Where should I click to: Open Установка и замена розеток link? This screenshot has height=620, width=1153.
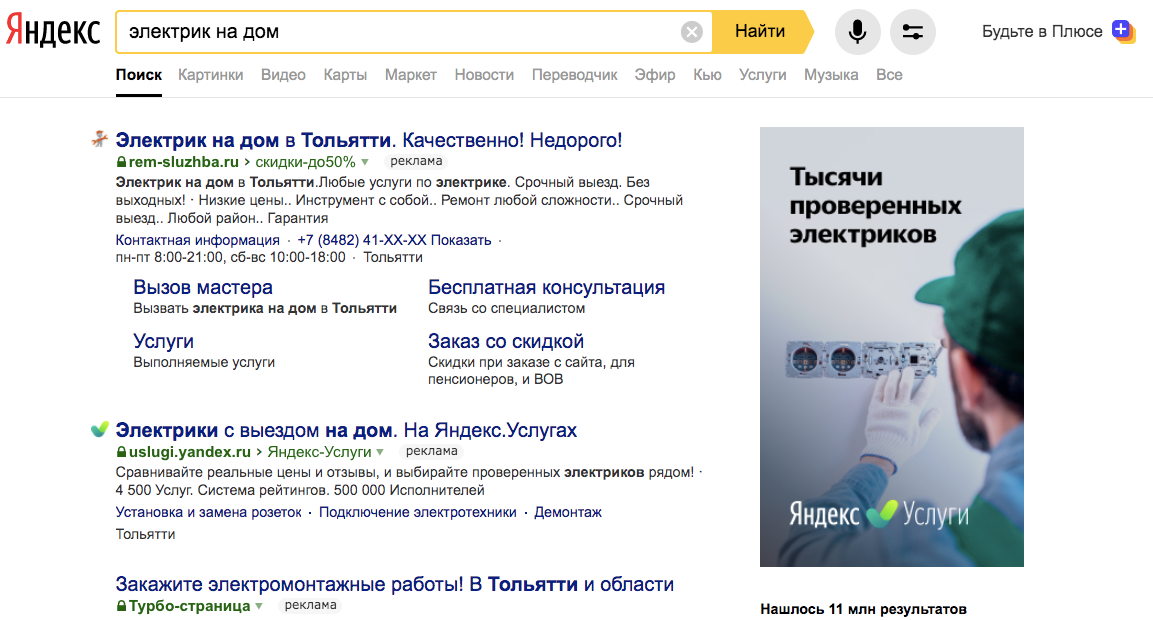(x=208, y=513)
